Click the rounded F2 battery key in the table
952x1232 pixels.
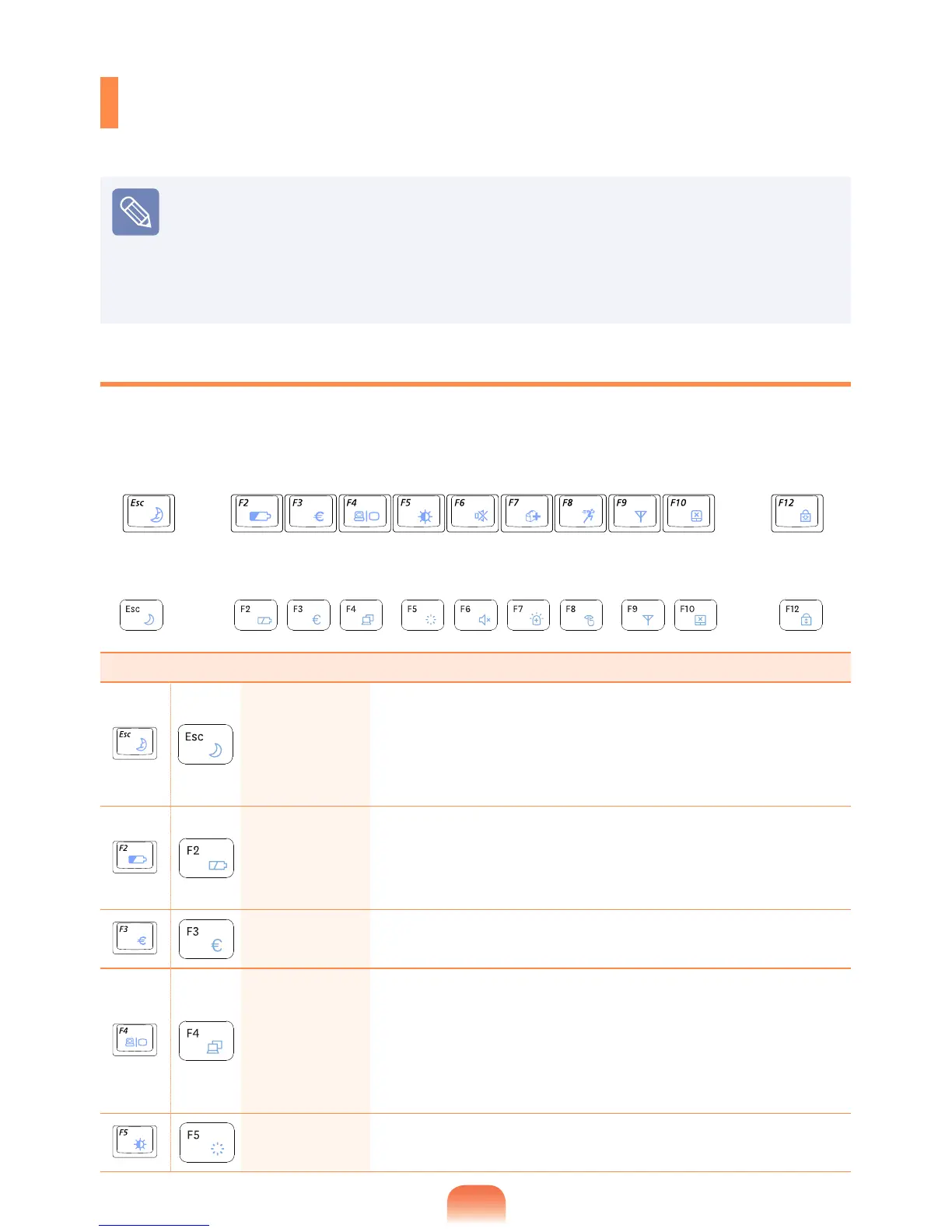point(206,858)
